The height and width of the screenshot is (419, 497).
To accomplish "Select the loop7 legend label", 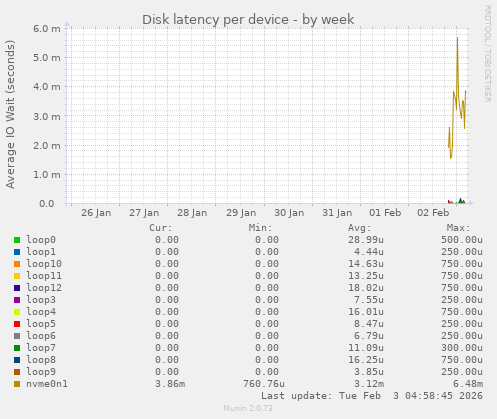I will [x=41, y=348].
